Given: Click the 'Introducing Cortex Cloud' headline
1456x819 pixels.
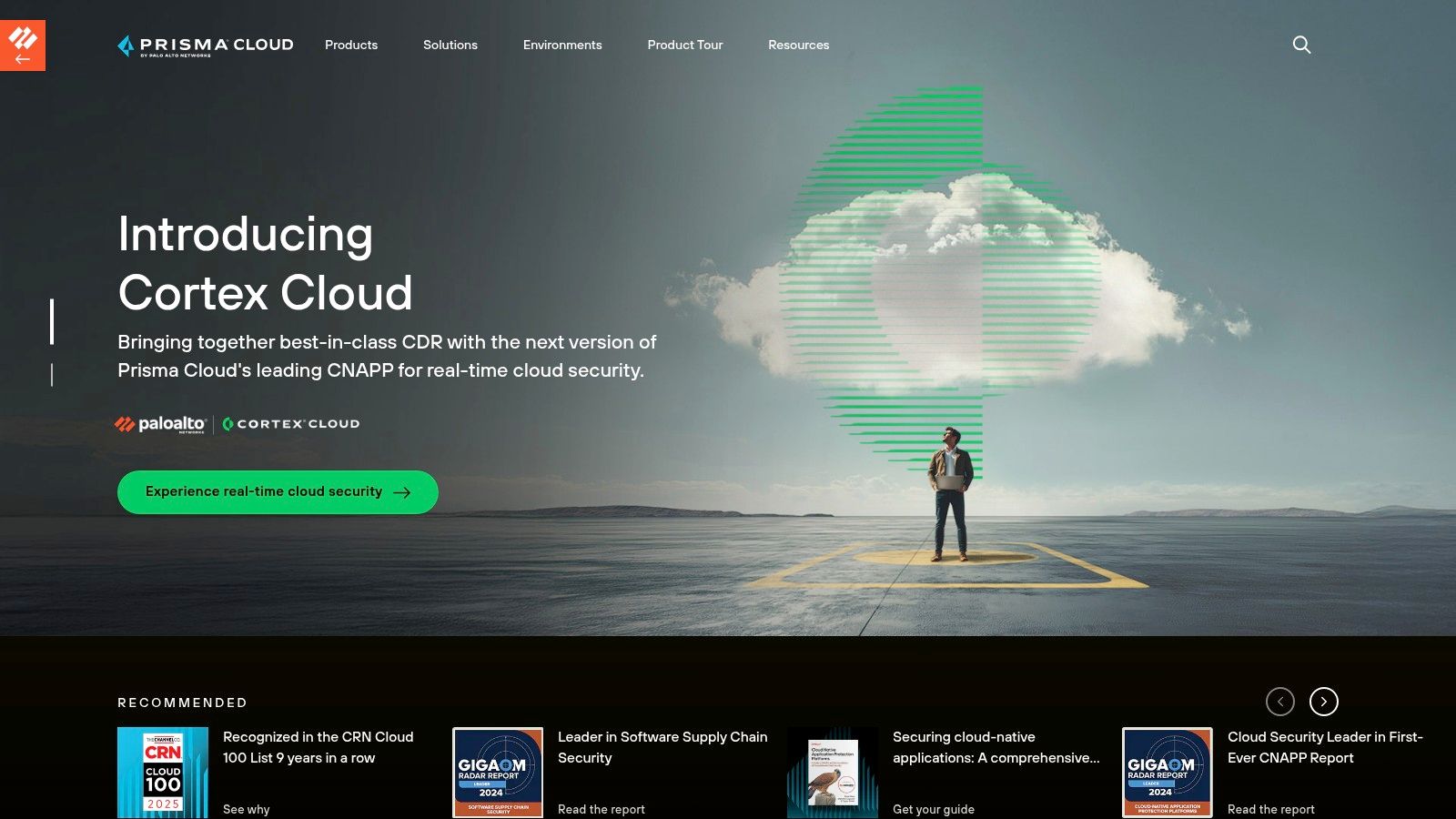Looking at the screenshot, I should coord(265,264).
